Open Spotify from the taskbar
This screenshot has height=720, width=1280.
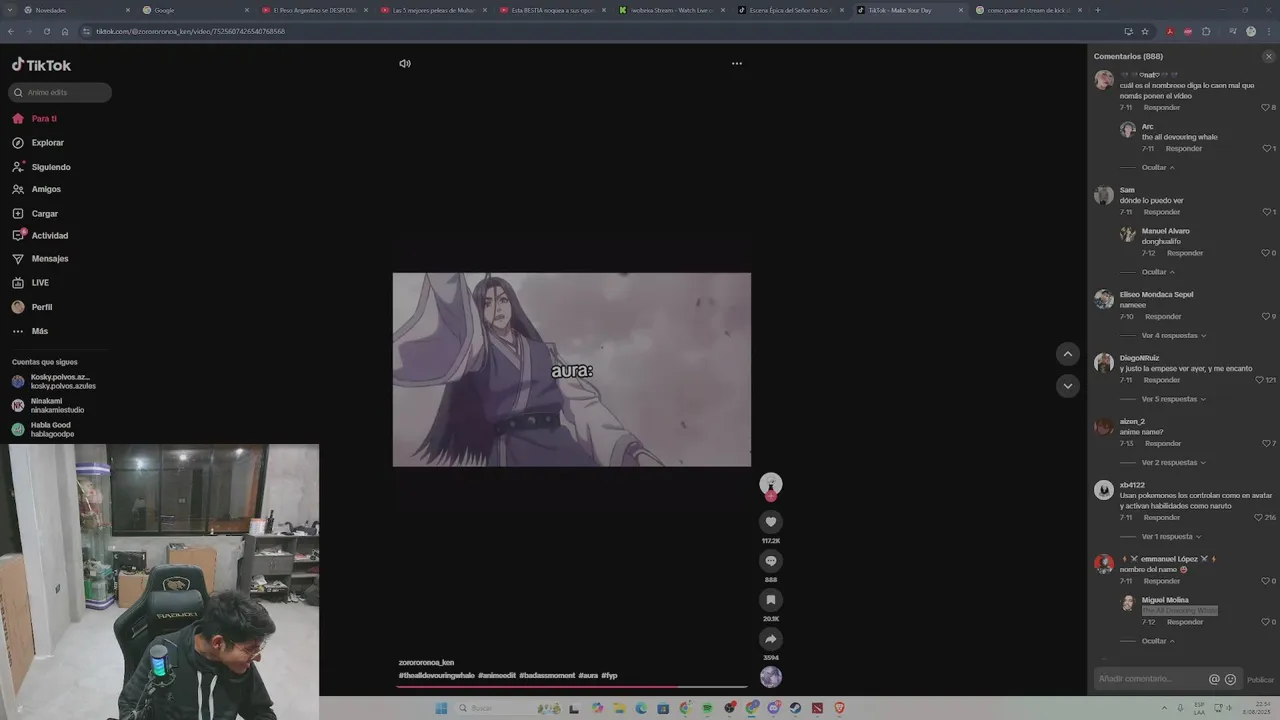pos(707,708)
